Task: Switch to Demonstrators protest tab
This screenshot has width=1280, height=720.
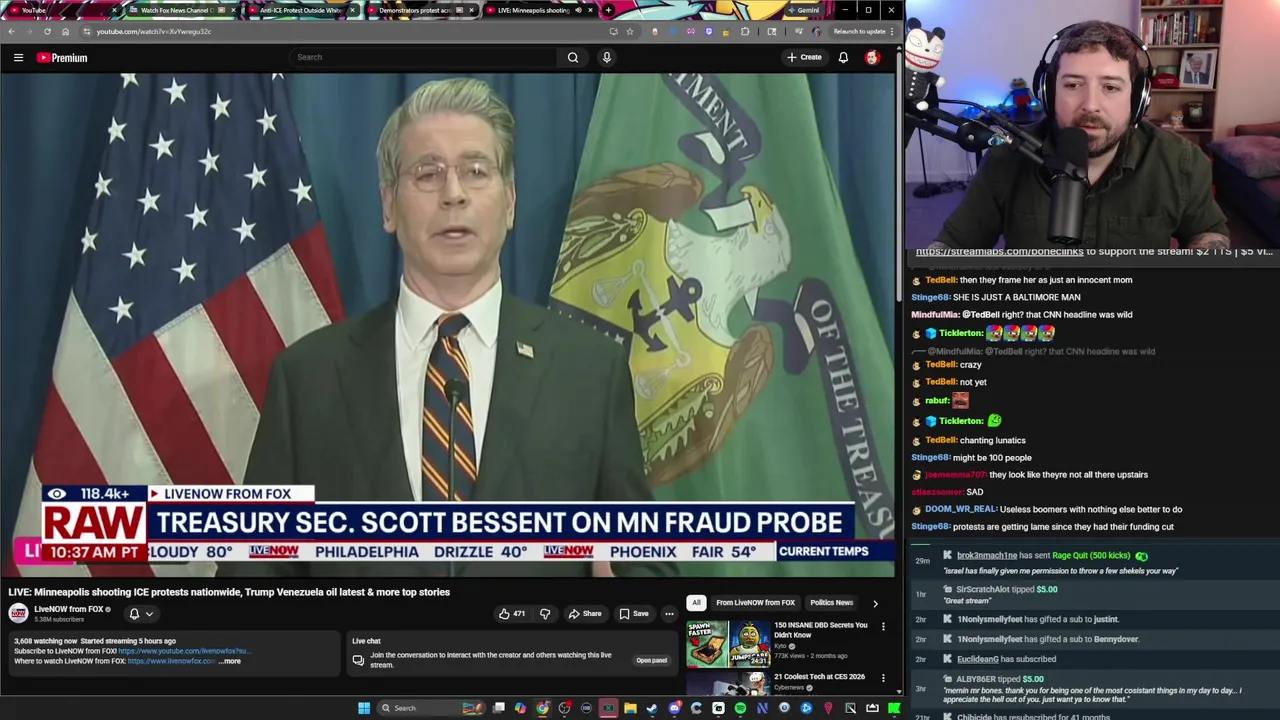Action: tap(420, 10)
